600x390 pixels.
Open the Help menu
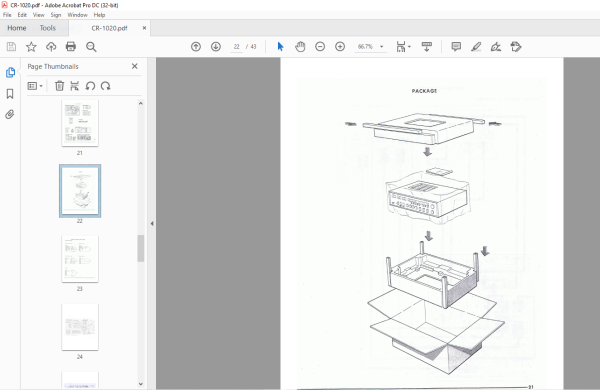(99, 15)
